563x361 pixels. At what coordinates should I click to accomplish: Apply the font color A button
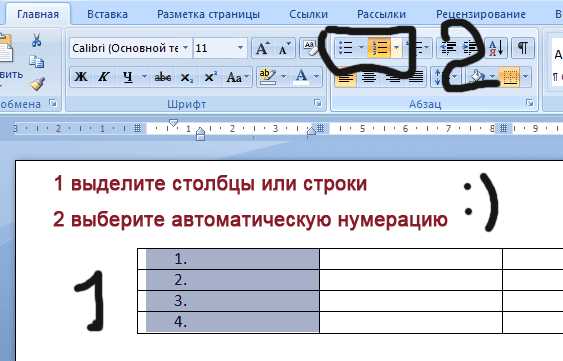[x=302, y=76]
